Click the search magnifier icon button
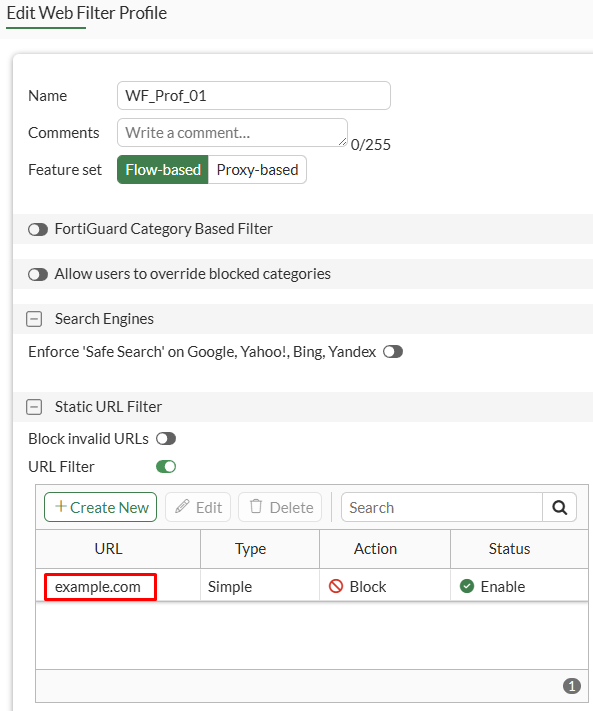This screenshot has width=593, height=711. click(x=559, y=507)
